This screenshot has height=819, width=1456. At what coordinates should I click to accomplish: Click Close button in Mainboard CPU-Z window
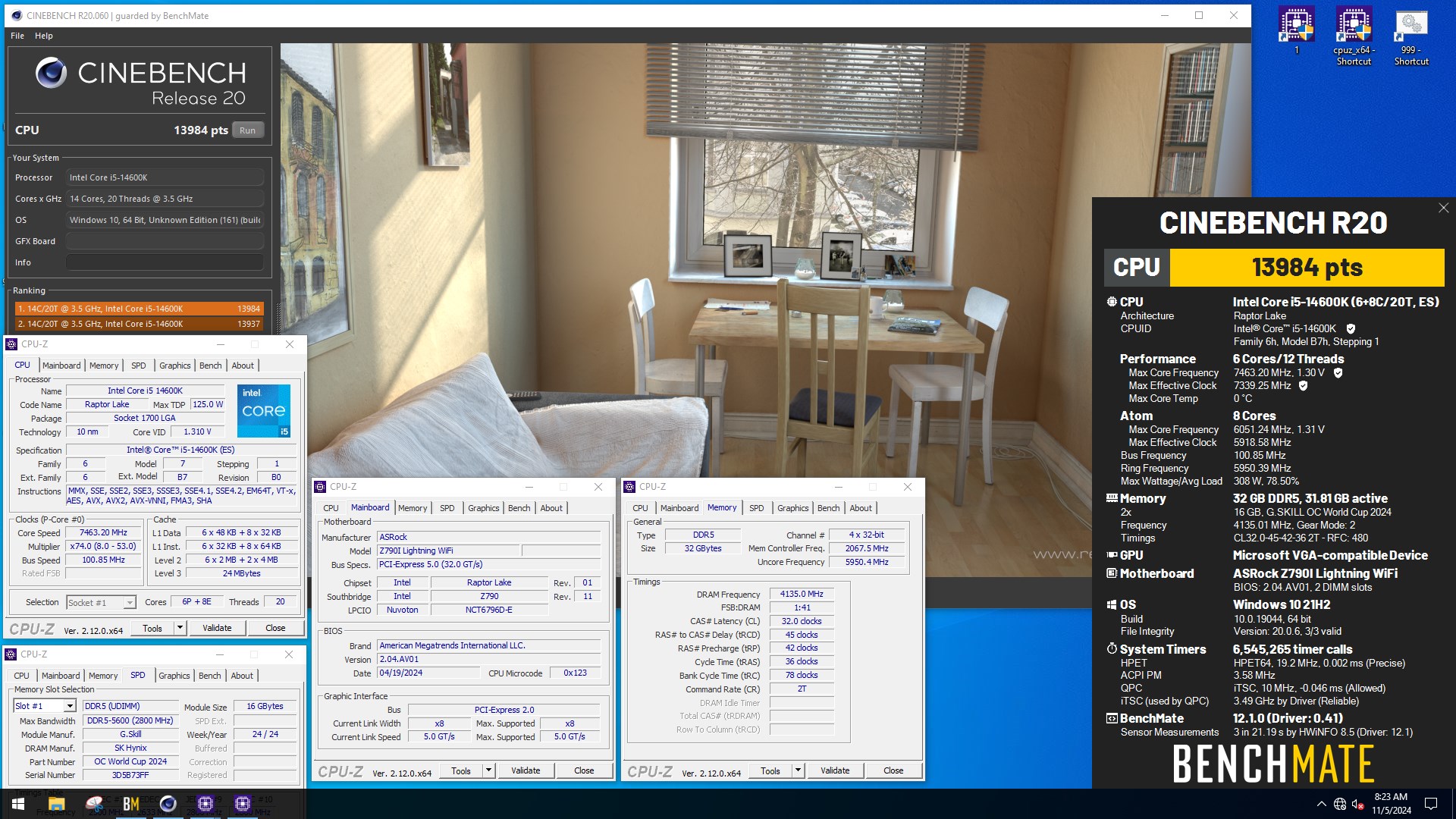coord(584,770)
